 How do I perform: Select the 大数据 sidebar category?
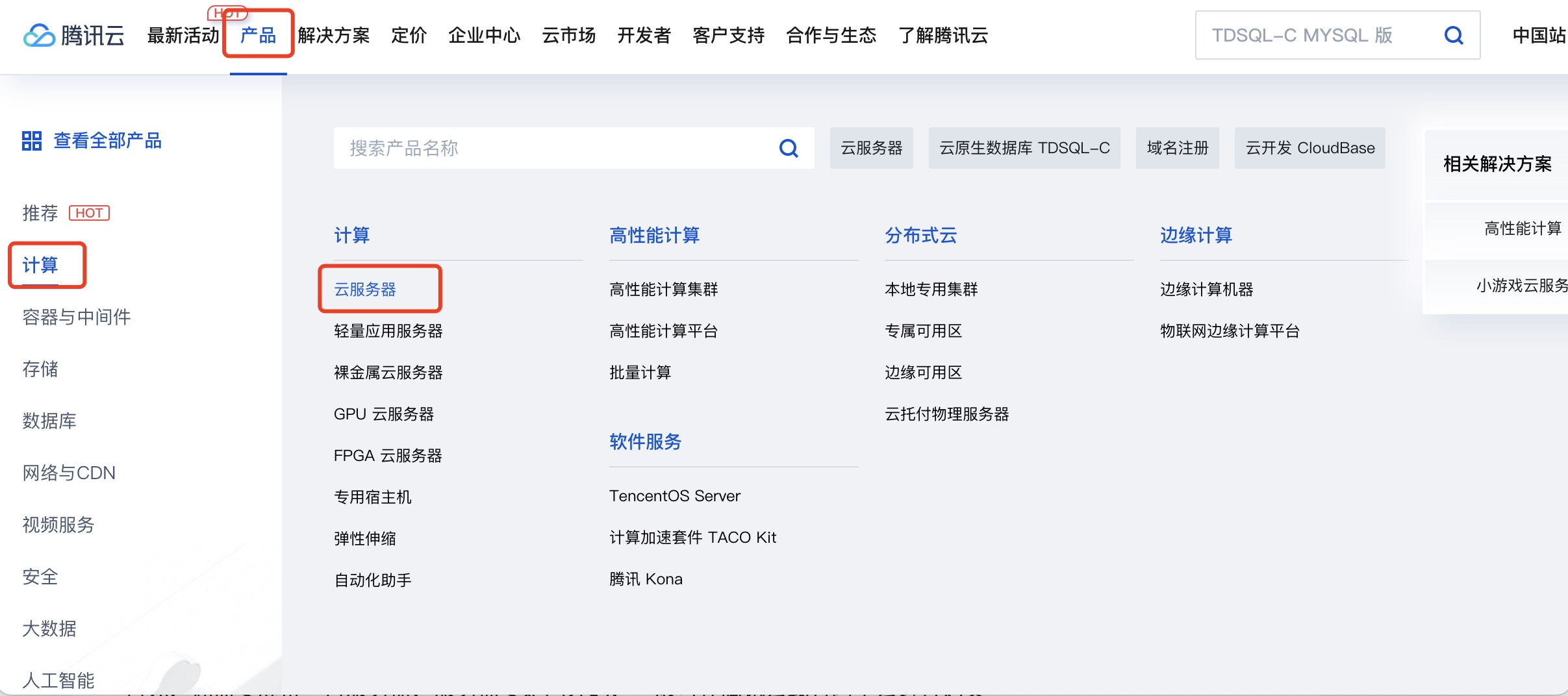tap(49, 628)
